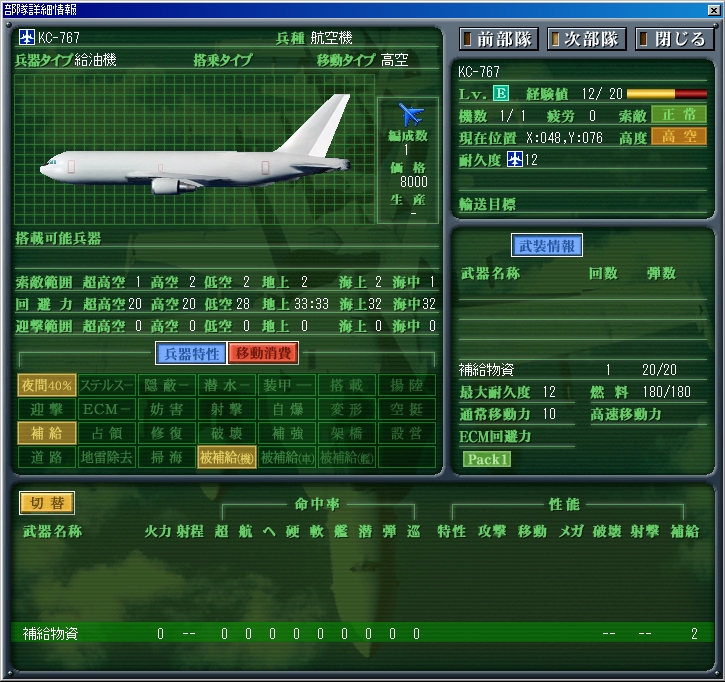The image size is (725, 682).
Task: Click the aircraft unit icon beside KC-767 title
Action: click(x=26, y=37)
